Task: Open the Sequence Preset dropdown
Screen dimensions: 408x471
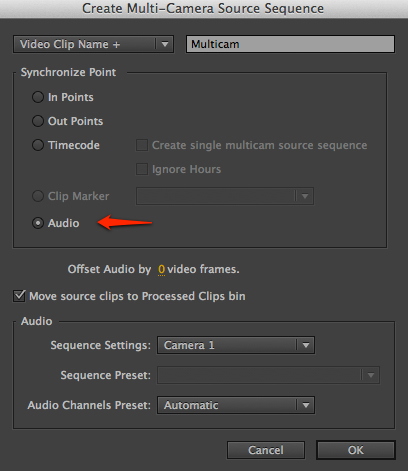Action: pyautogui.click(x=268, y=375)
